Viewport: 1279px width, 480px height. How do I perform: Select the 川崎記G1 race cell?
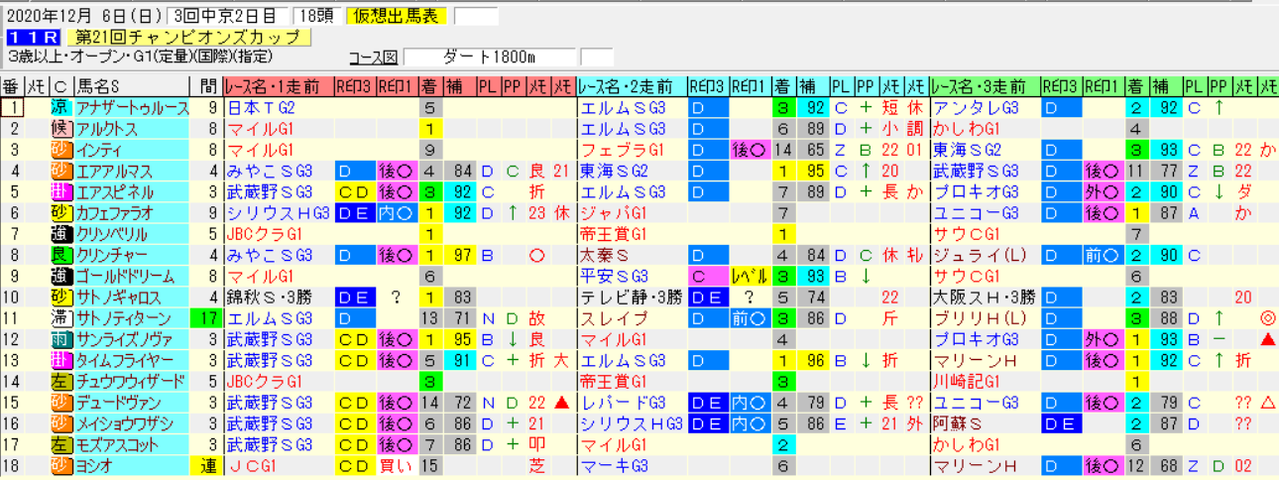984,381
